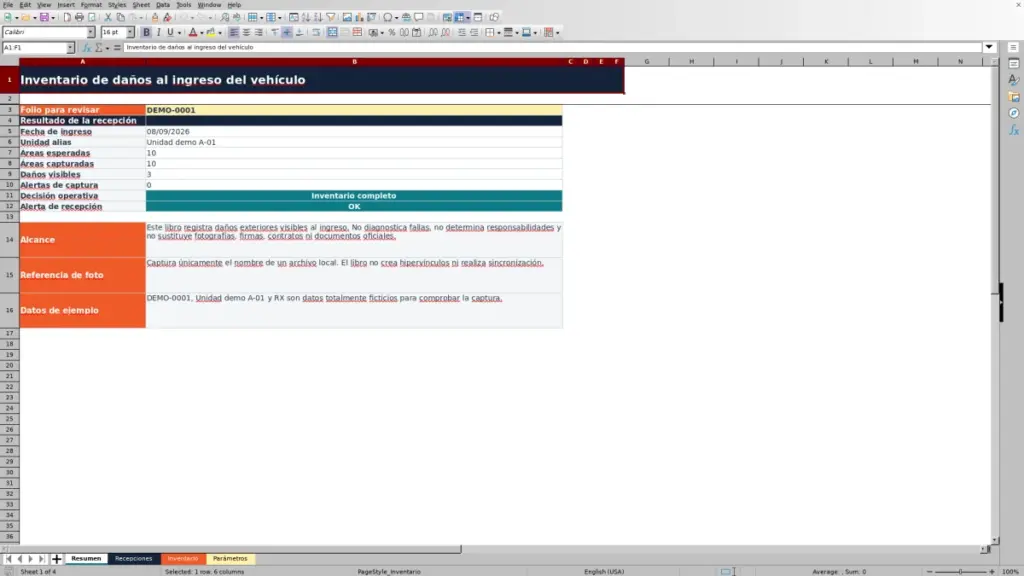The height and width of the screenshot is (576, 1024).
Task: Click the Last sheet arrow button
Action: (x=42, y=559)
